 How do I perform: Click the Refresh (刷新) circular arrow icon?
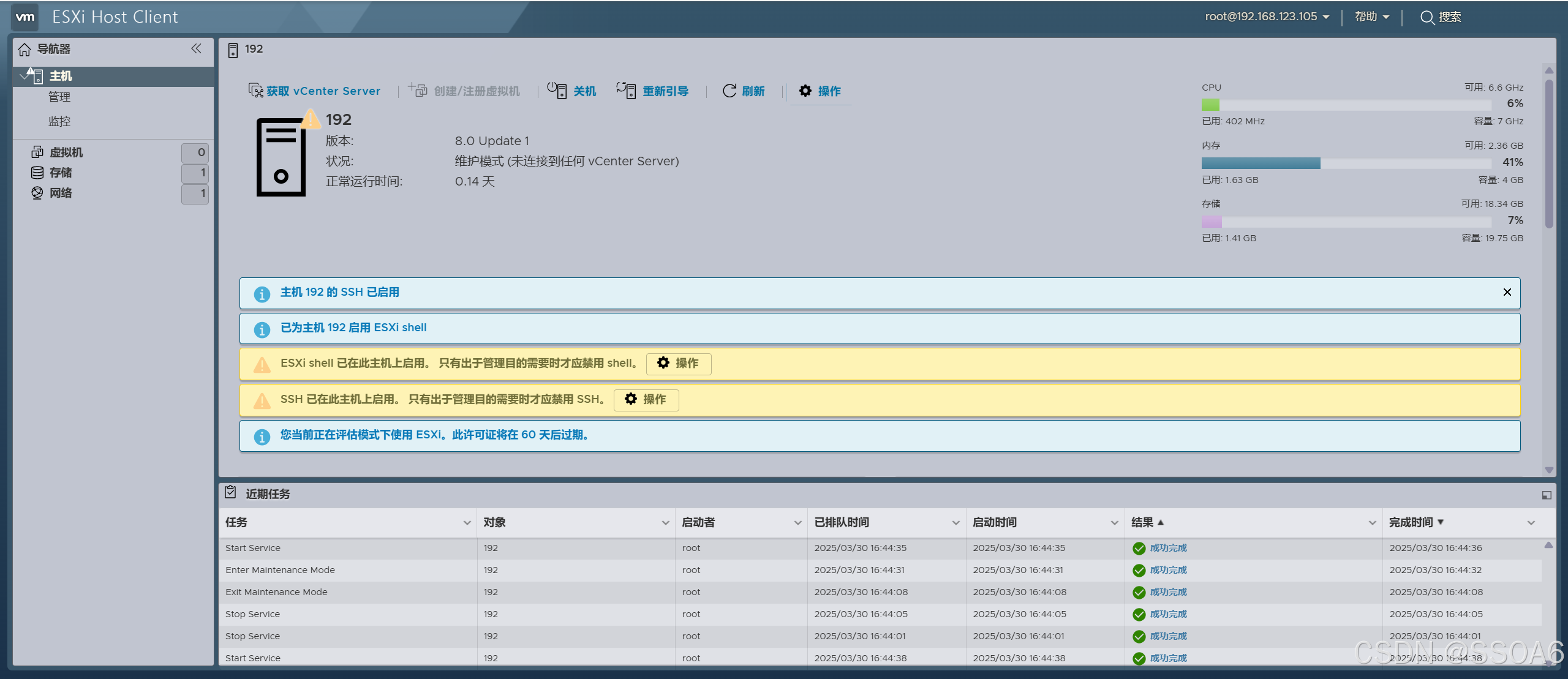tap(729, 91)
